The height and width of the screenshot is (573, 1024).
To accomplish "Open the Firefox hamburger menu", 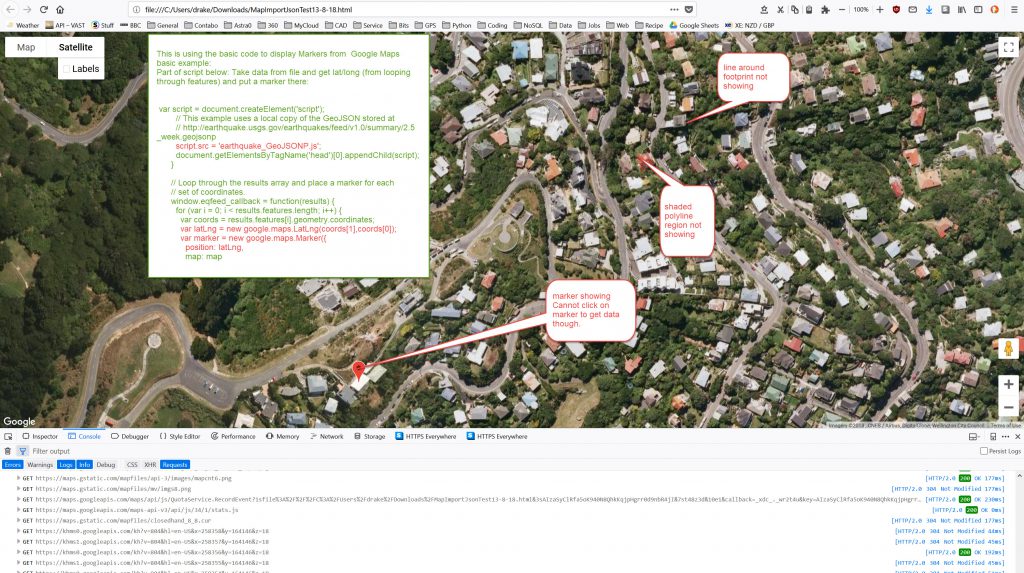I will (1012, 9).
